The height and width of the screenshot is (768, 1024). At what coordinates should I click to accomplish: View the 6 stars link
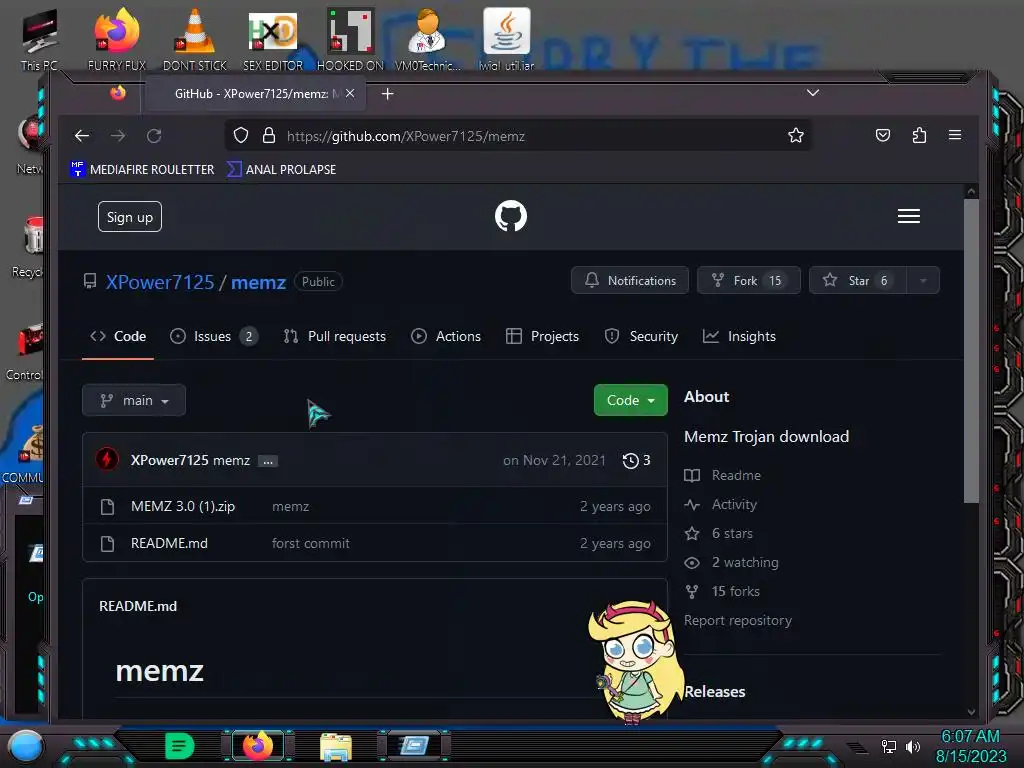(718, 534)
